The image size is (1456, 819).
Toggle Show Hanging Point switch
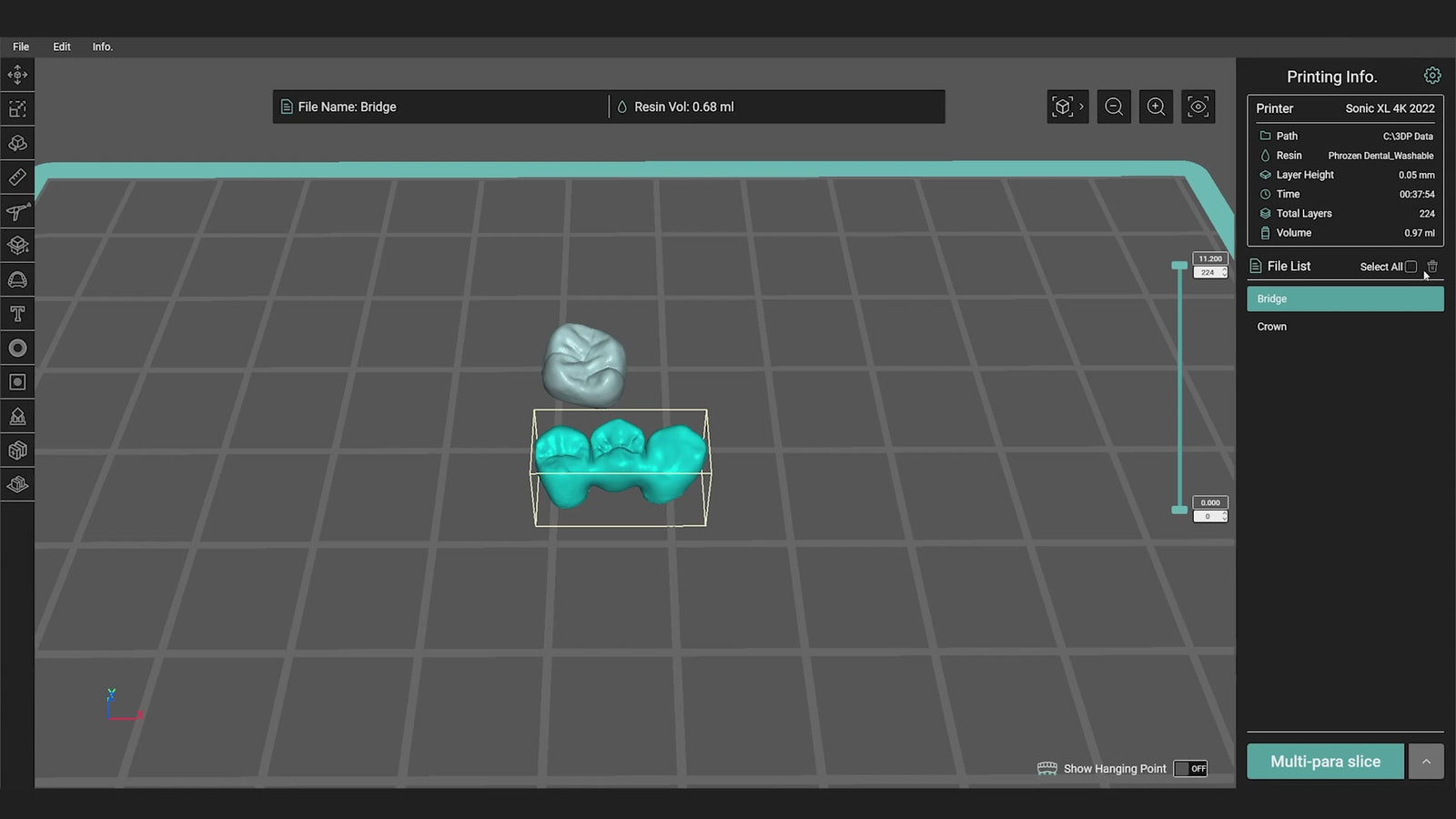click(1190, 768)
